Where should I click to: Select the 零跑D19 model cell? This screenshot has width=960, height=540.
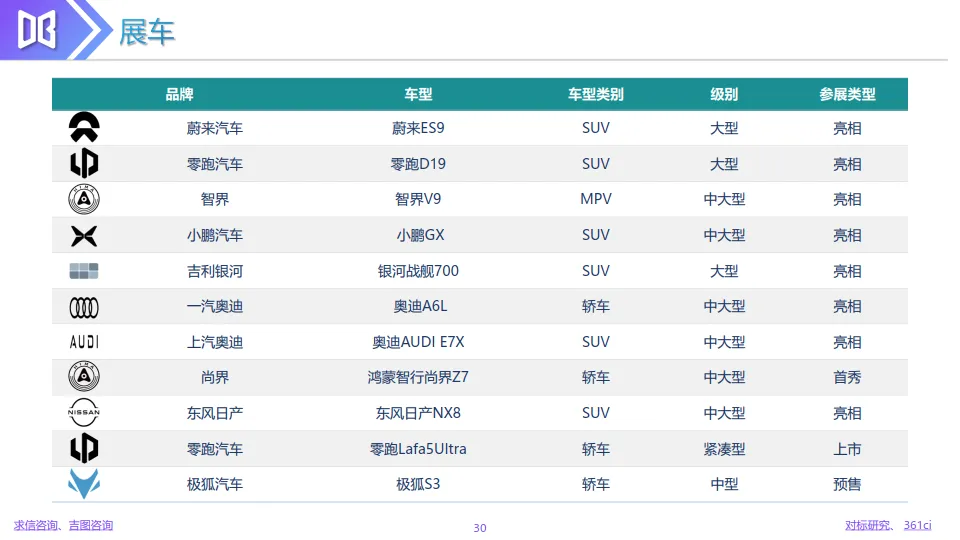pos(418,164)
